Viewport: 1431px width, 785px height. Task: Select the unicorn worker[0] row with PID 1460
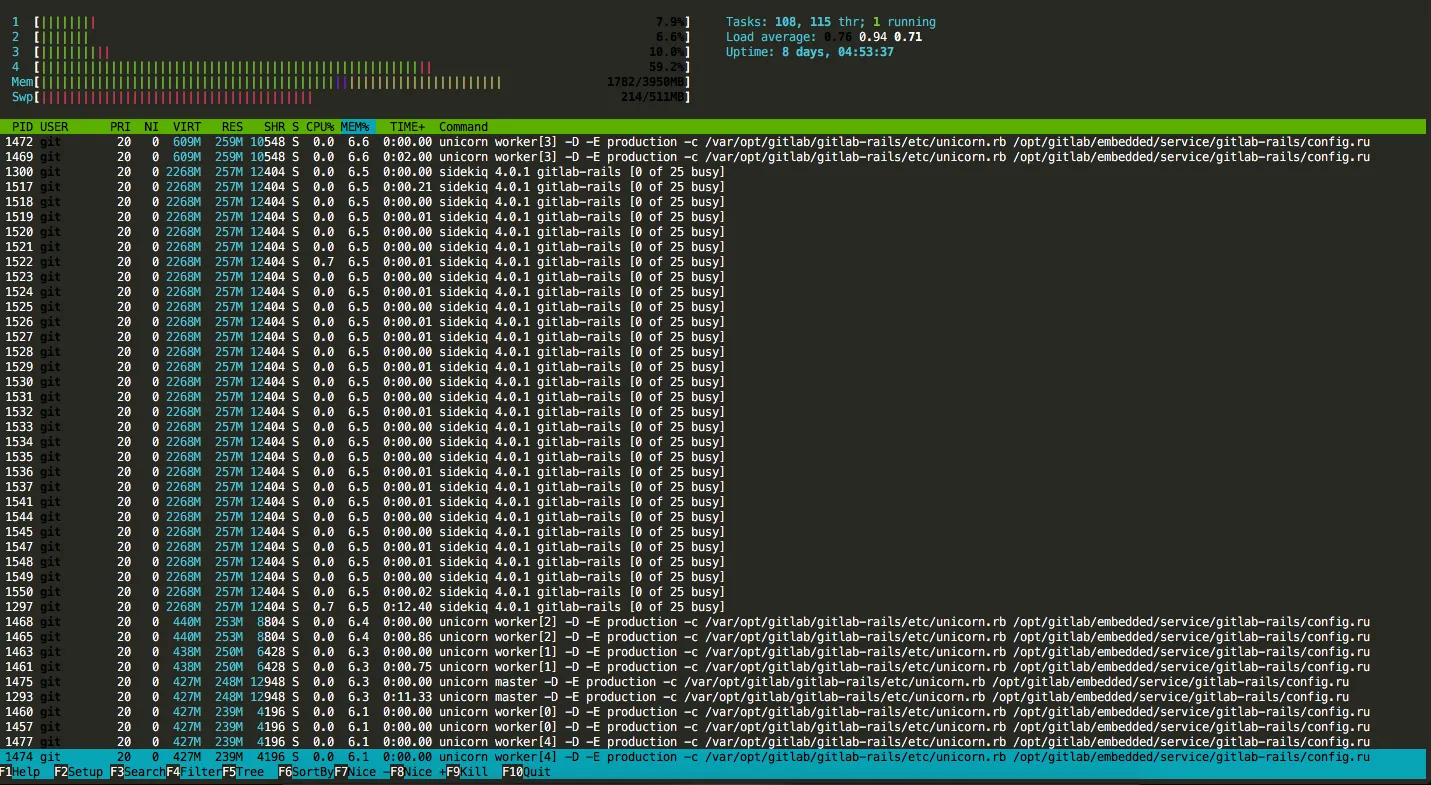(x=715, y=712)
